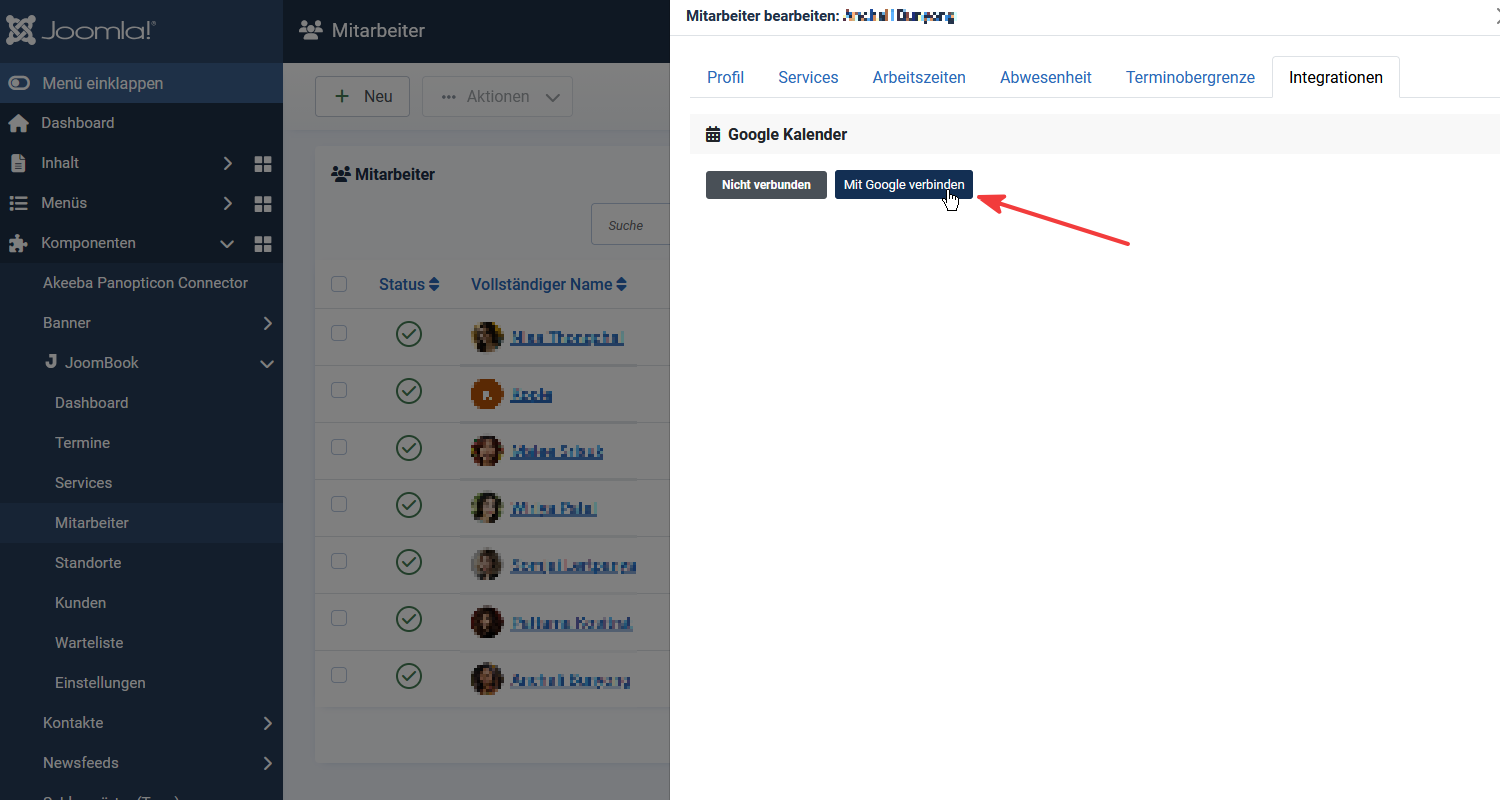
Task: Toggle the Menü einklappen switch
Action: (19, 83)
